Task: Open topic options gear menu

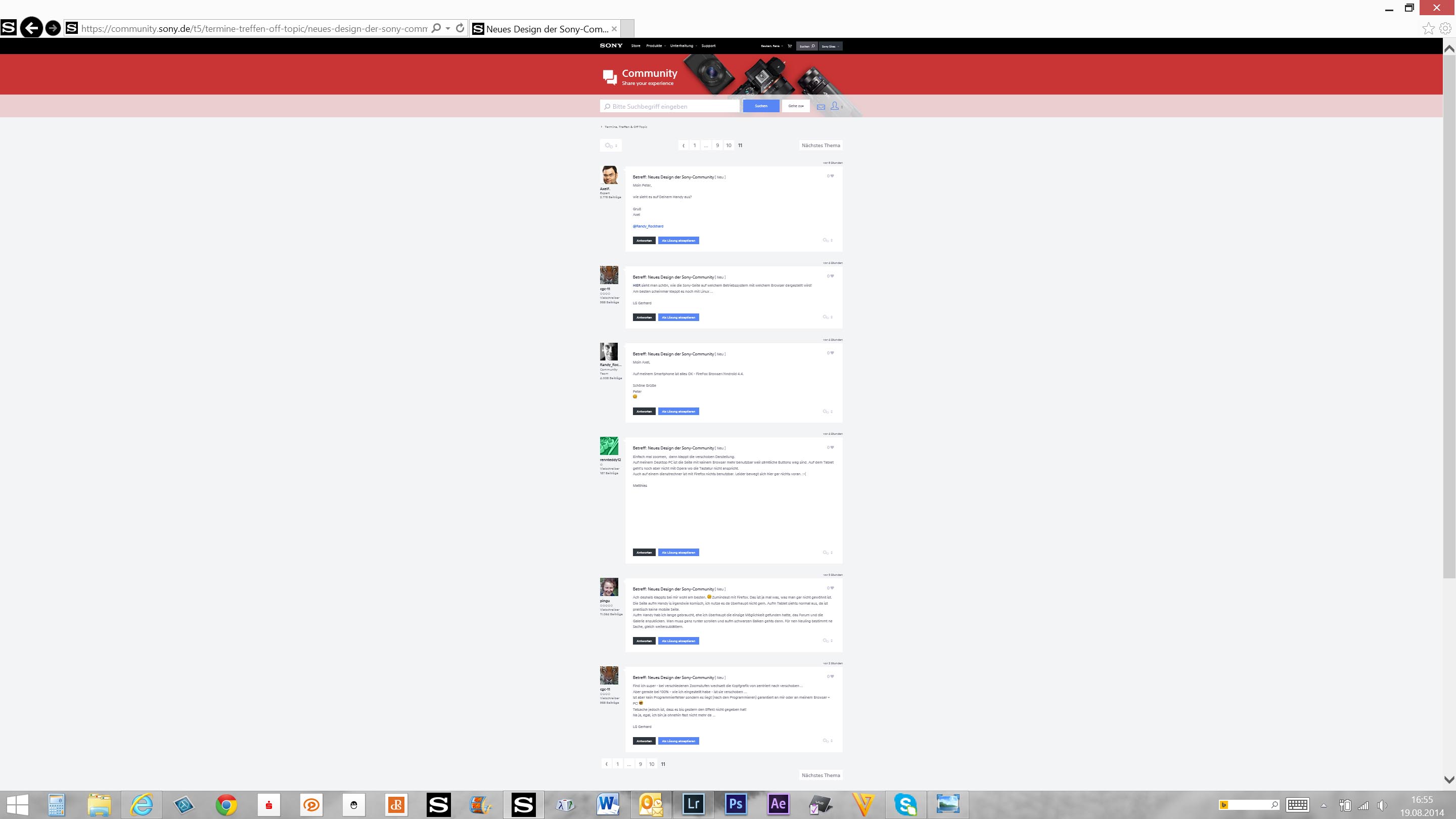Action: [610, 145]
